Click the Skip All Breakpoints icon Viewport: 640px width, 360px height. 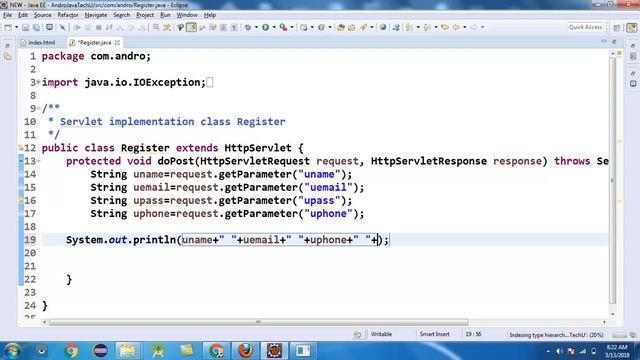62,27
